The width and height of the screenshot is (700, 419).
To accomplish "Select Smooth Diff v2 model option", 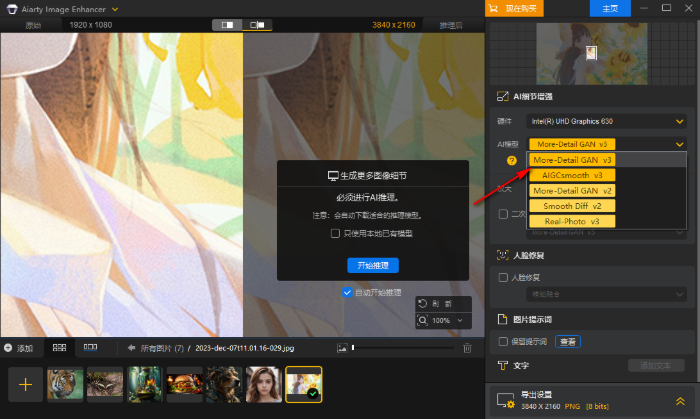I will coord(572,206).
